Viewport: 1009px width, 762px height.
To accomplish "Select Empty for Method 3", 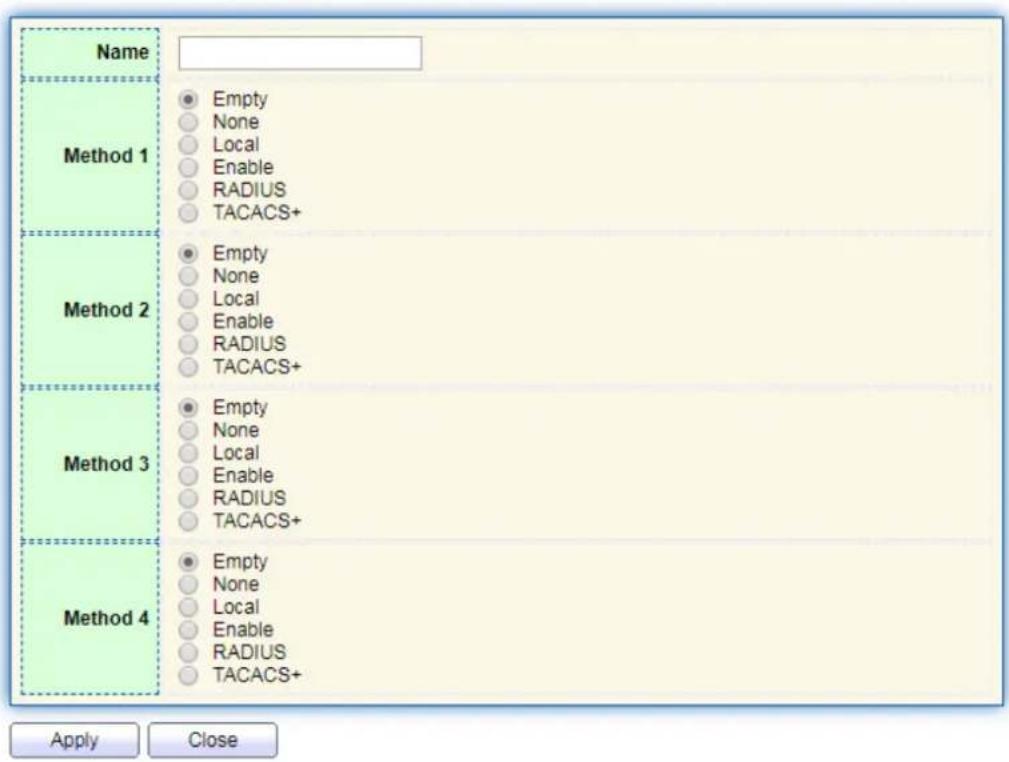I will pos(188,407).
